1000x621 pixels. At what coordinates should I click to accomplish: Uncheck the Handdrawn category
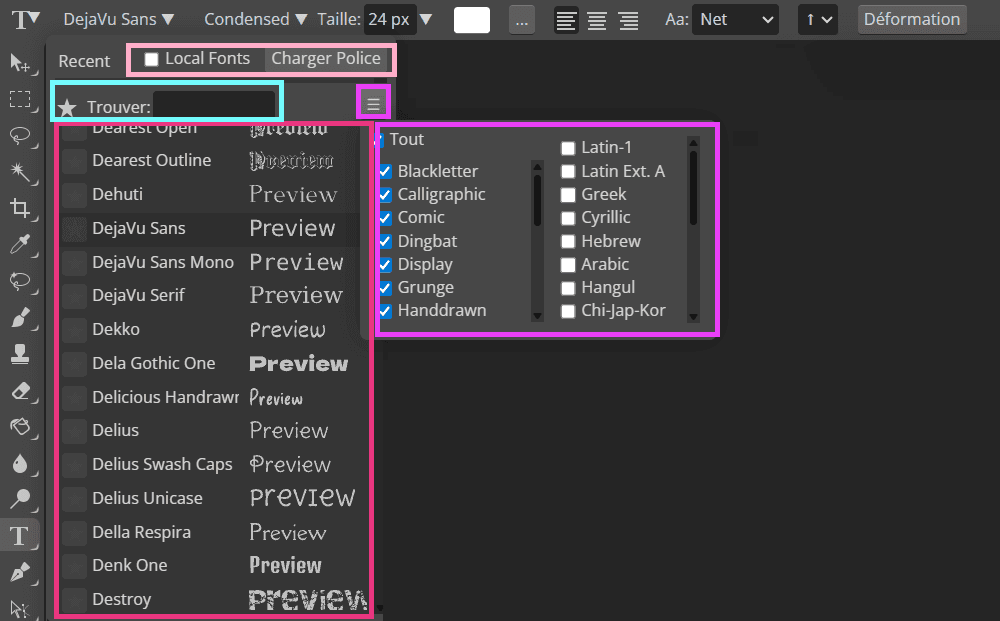point(385,311)
